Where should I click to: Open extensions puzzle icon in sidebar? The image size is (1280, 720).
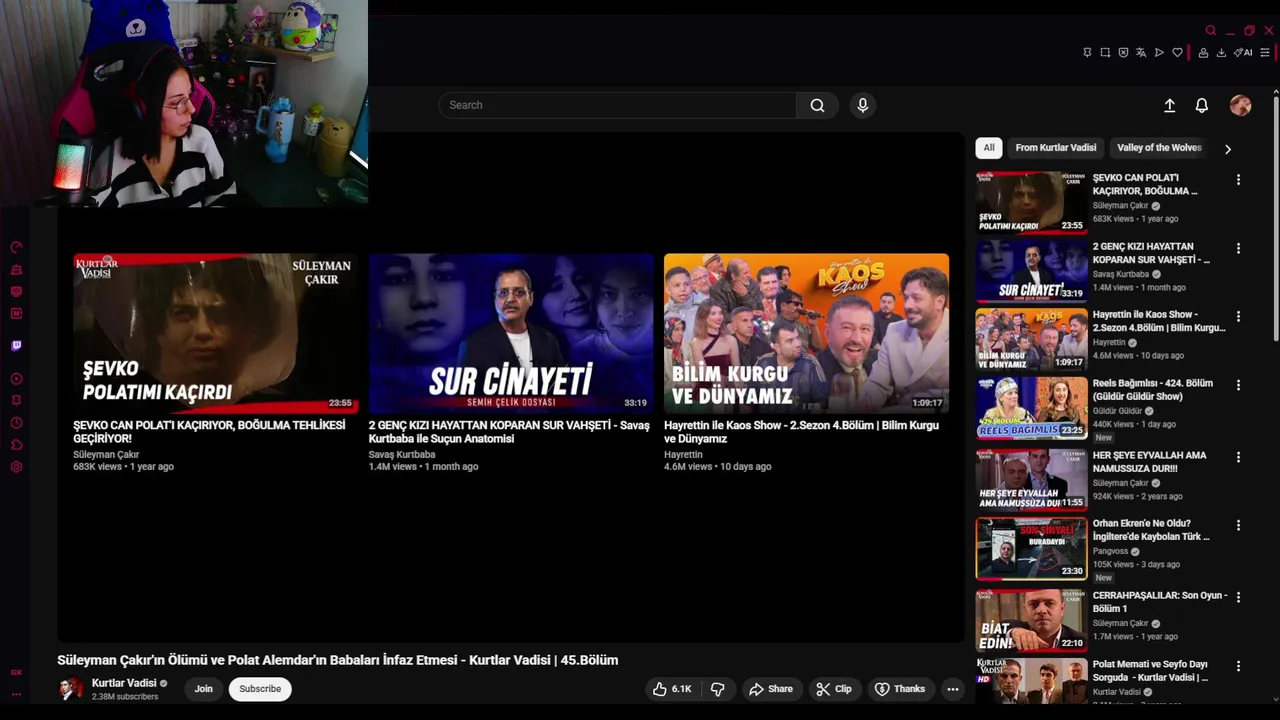pos(16,445)
